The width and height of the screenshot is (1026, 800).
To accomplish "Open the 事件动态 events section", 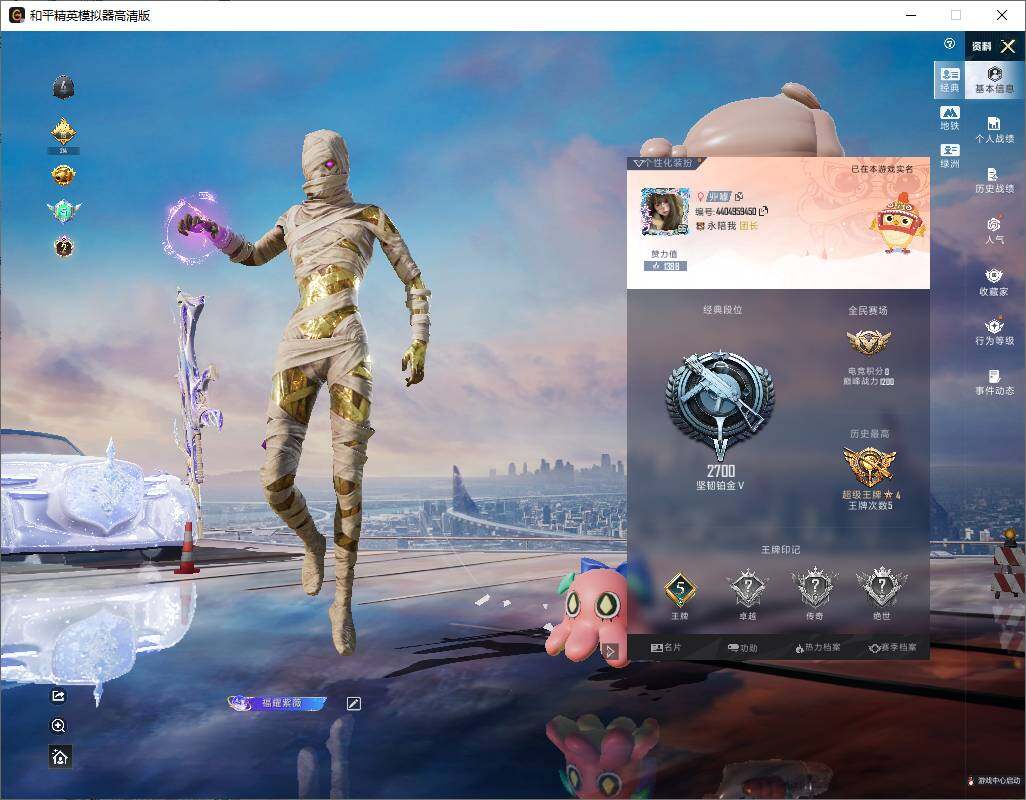I will pyautogui.click(x=994, y=382).
